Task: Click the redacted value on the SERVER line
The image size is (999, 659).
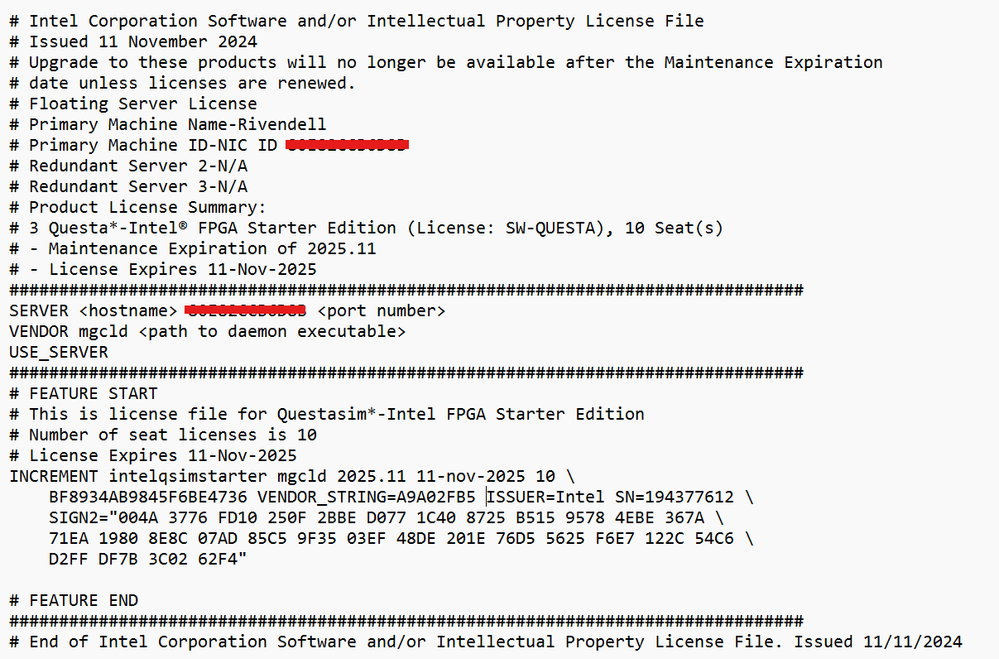Action: pyautogui.click(x=246, y=311)
